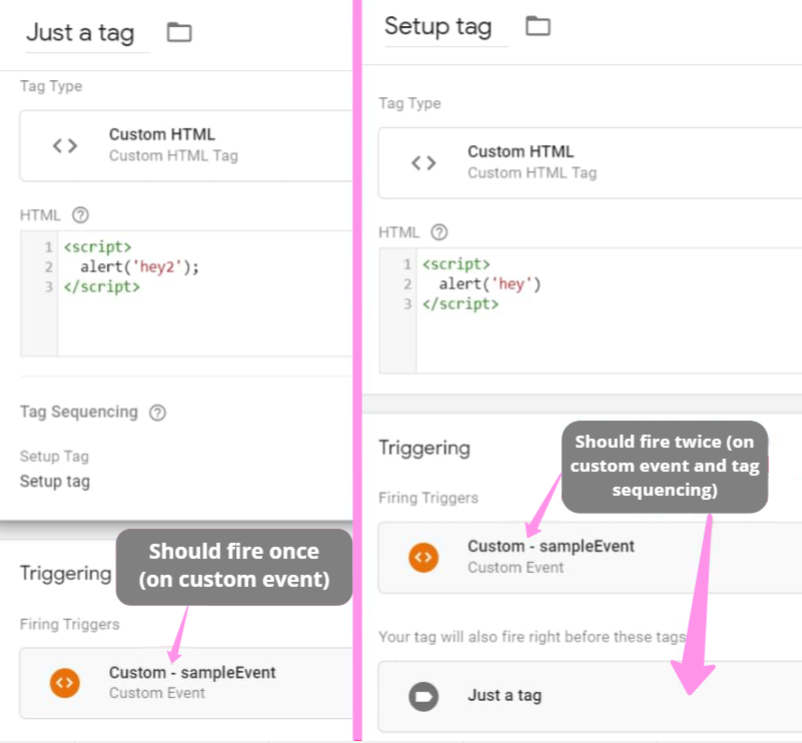Open the HTML help icon in the 'Just a tag' panel
This screenshot has height=743, width=802.
81,215
